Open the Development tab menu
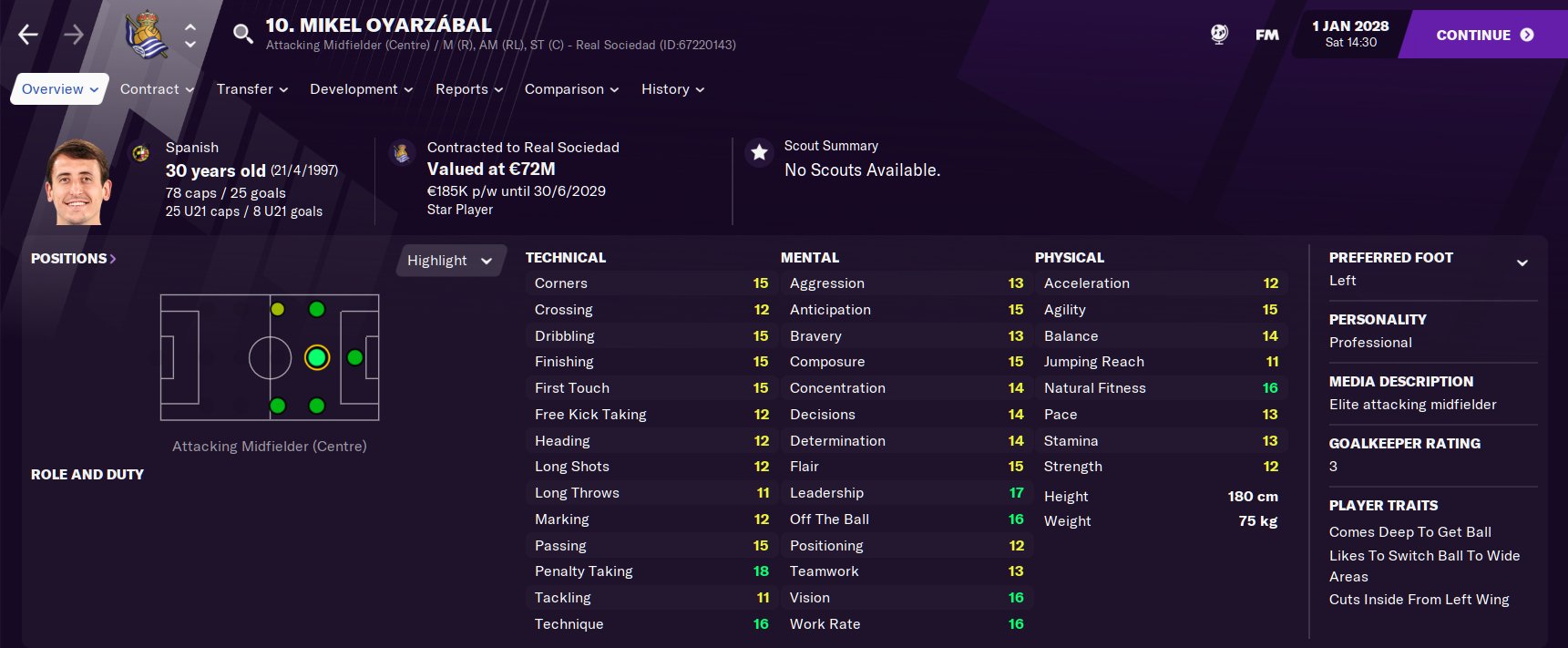 pos(361,89)
